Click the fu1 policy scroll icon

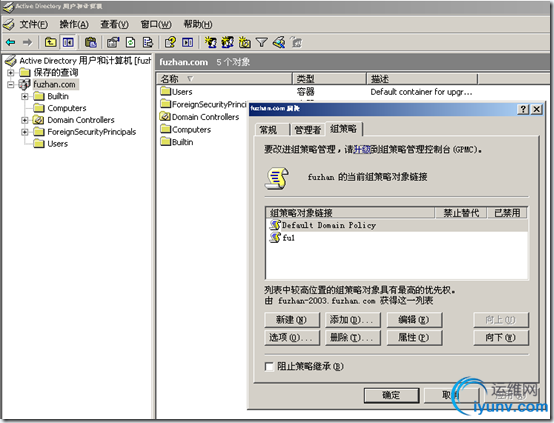coord(275,237)
